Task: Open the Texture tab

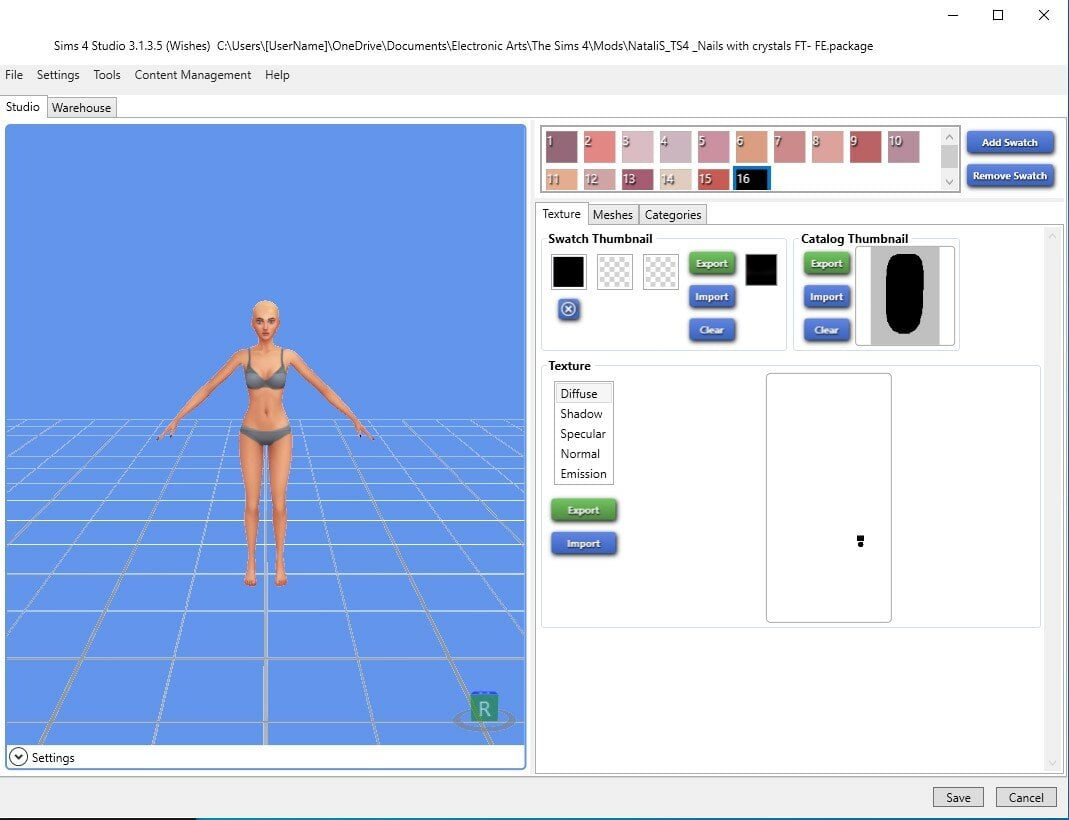Action: tap(561, 214)
